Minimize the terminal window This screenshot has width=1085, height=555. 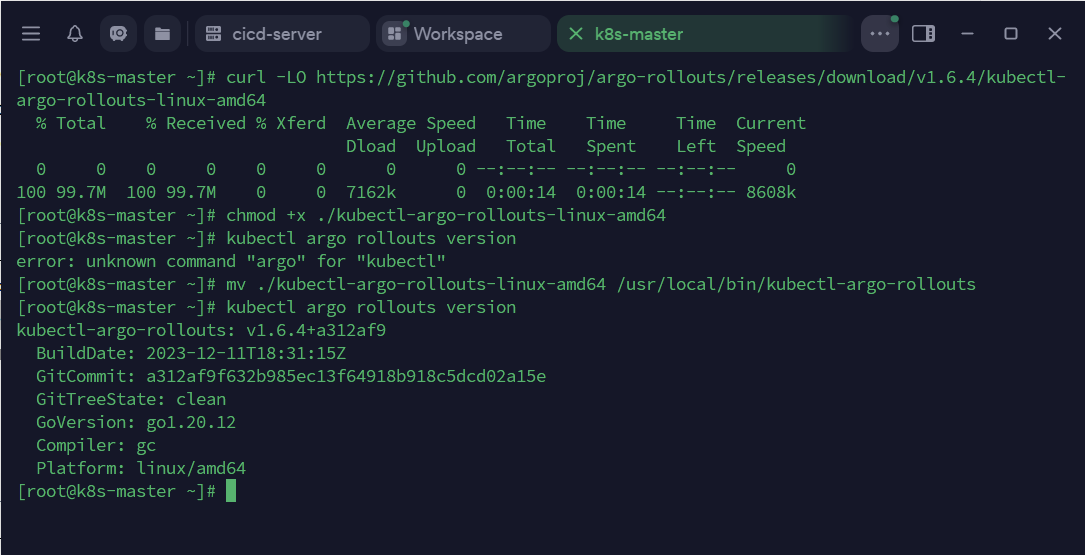[967, 34]
